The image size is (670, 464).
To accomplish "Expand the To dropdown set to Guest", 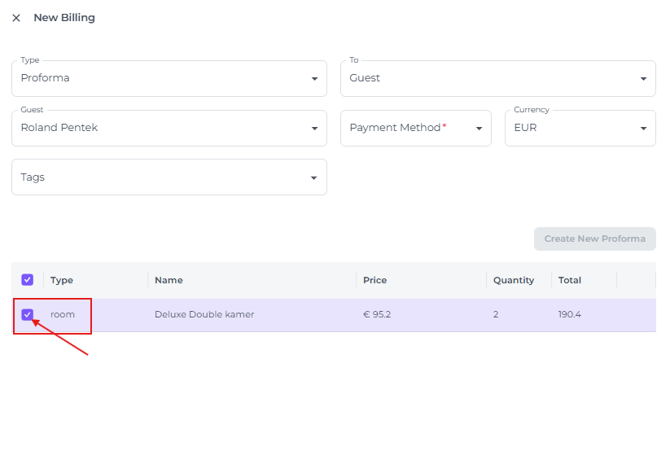I will [x=497, y=78].
